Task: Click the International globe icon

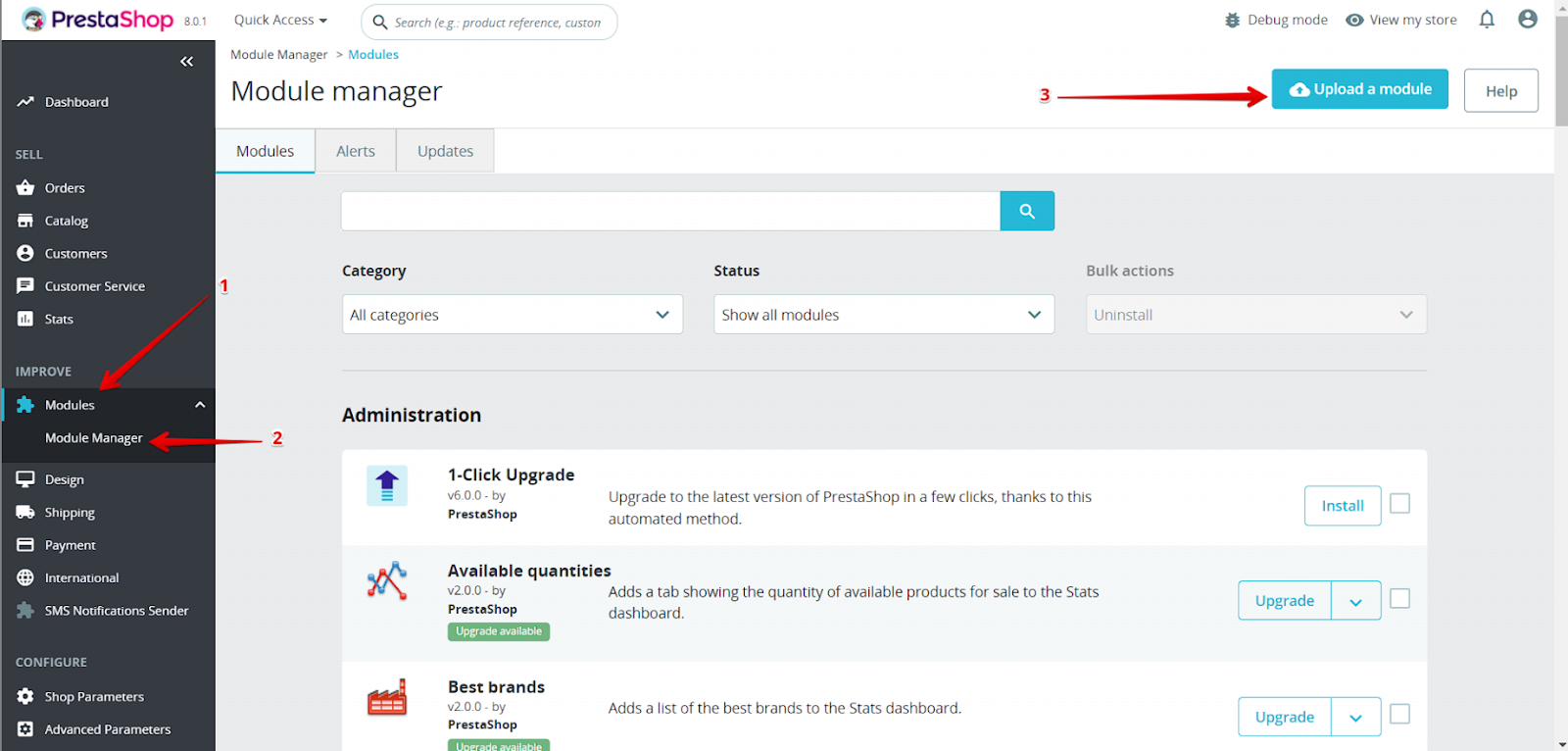Action: [x=25, y=577]
